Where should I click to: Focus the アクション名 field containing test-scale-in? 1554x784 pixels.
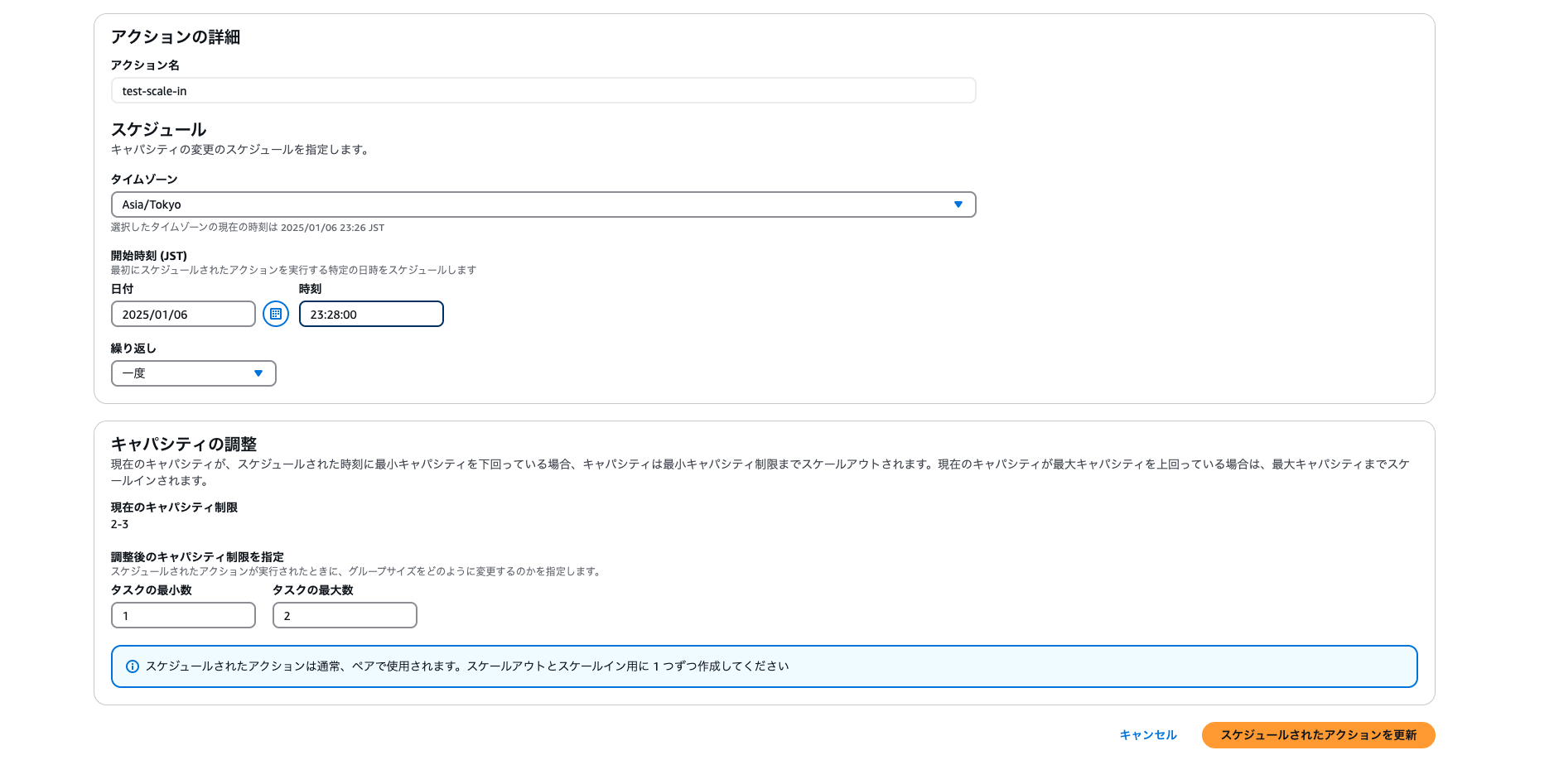[543, 91]
